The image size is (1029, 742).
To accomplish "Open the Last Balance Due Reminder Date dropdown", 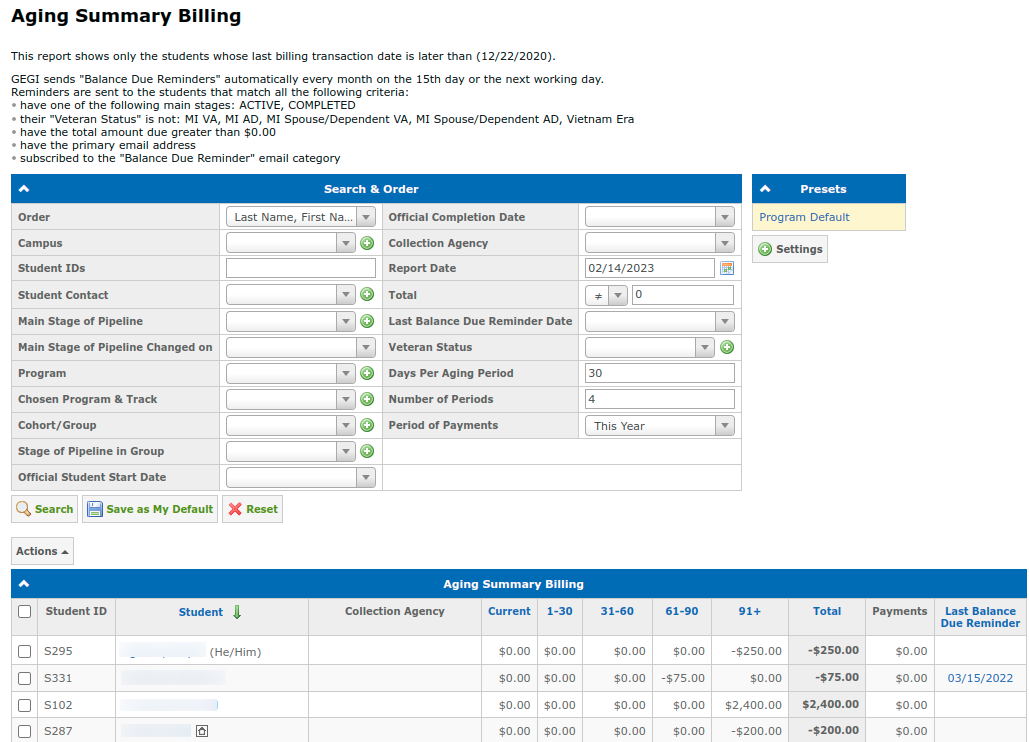I will point(660,321).
